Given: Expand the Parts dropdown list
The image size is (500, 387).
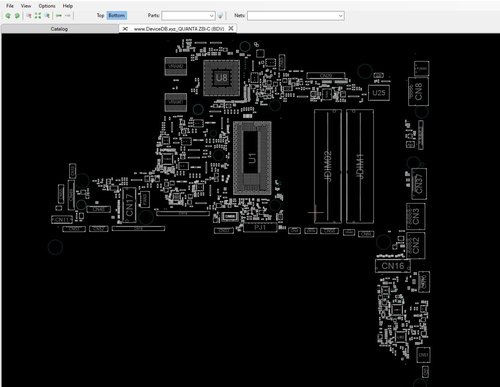Looking at the screenshot, I should click(x=211, y=16).
